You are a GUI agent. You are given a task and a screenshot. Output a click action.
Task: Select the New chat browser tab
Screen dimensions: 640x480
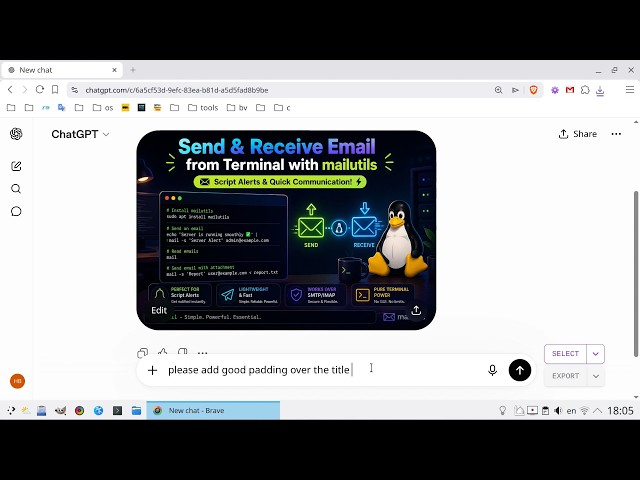[62, 70]
